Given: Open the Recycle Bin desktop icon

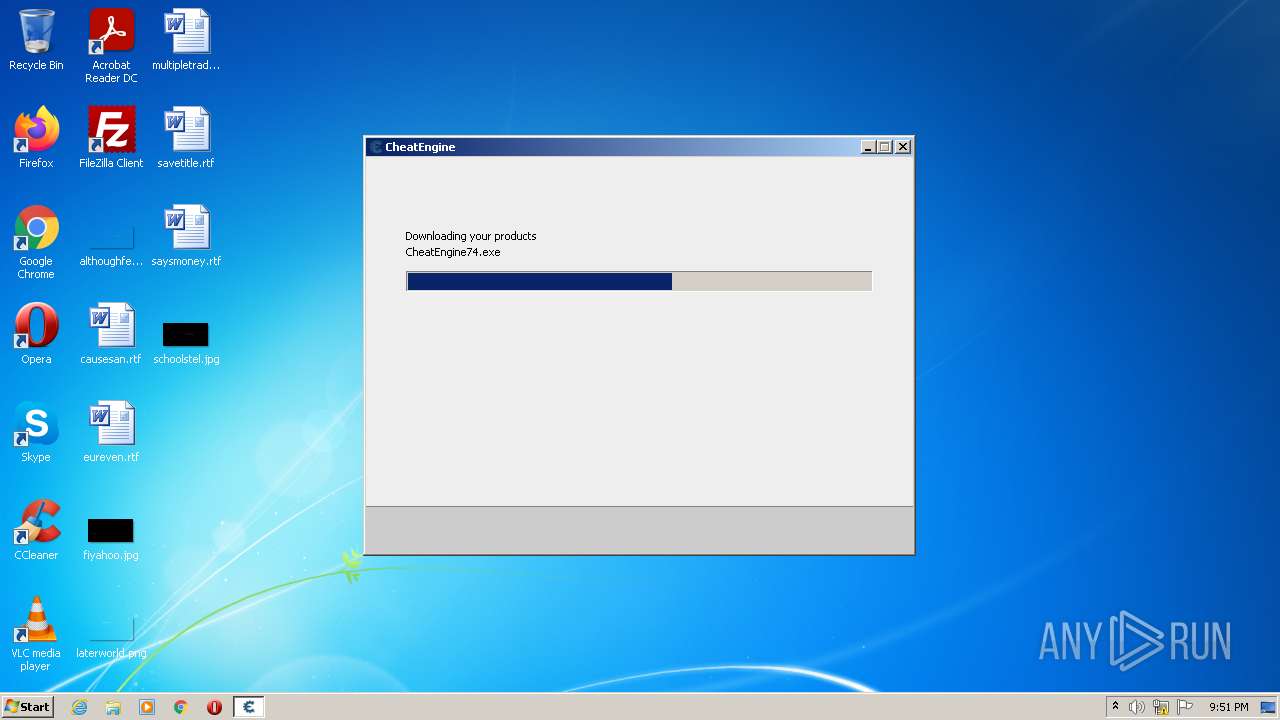Looking at the screenshot, I should tap(36, 41).
